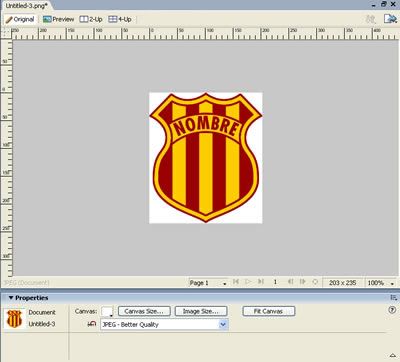Click the icon left of the export format dropdown
Image resolution: width=400 pixels, height=362 pixels.
[x=92, y=324]
